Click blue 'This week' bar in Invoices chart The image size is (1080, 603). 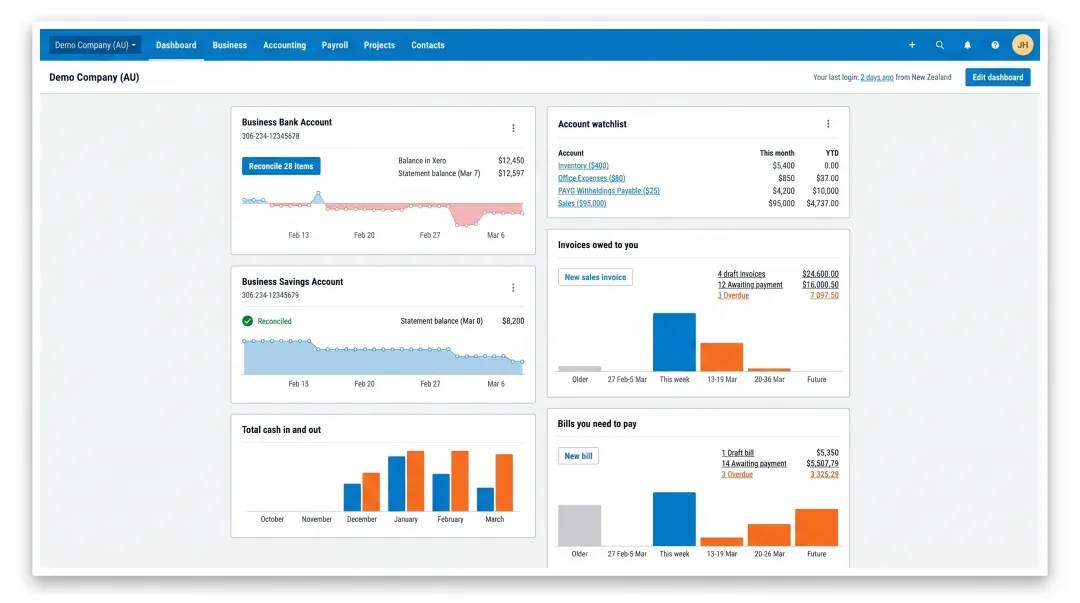point(674,342)
